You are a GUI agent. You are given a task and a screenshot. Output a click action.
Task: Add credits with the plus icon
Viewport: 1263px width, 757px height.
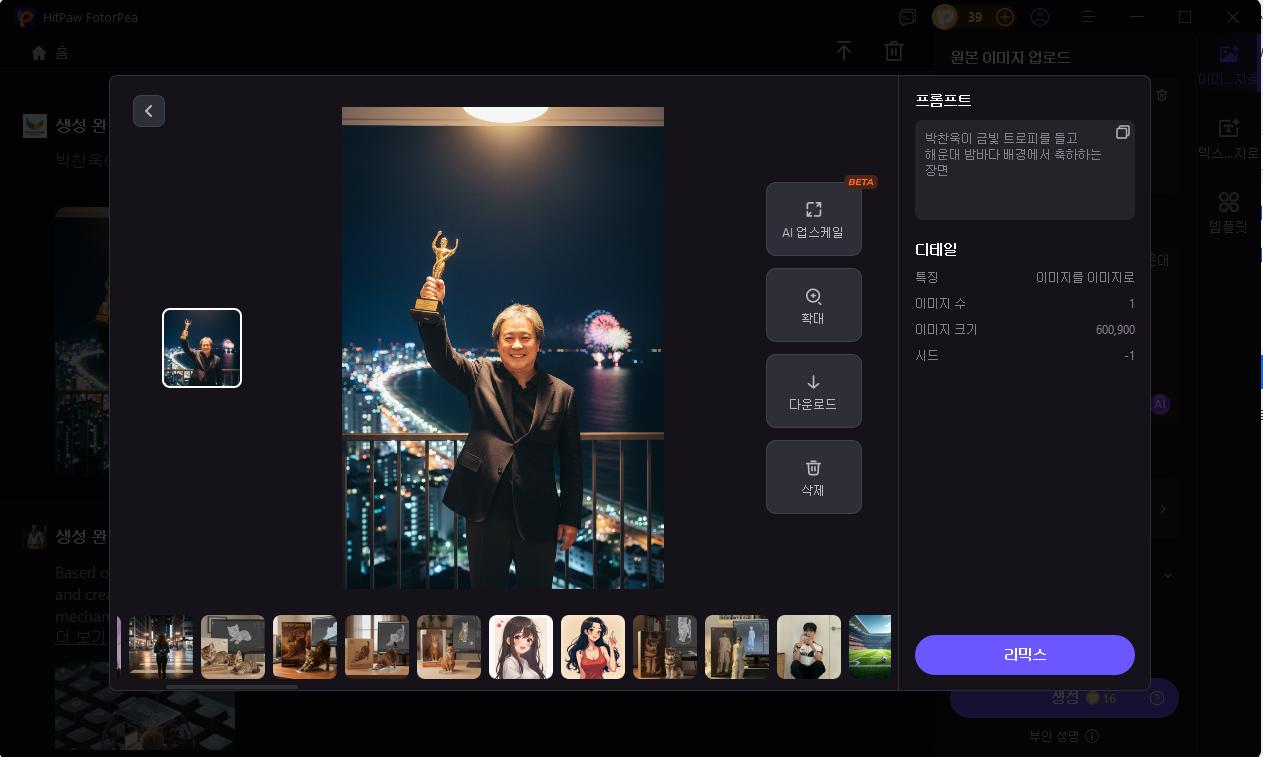pos(1004,16)
